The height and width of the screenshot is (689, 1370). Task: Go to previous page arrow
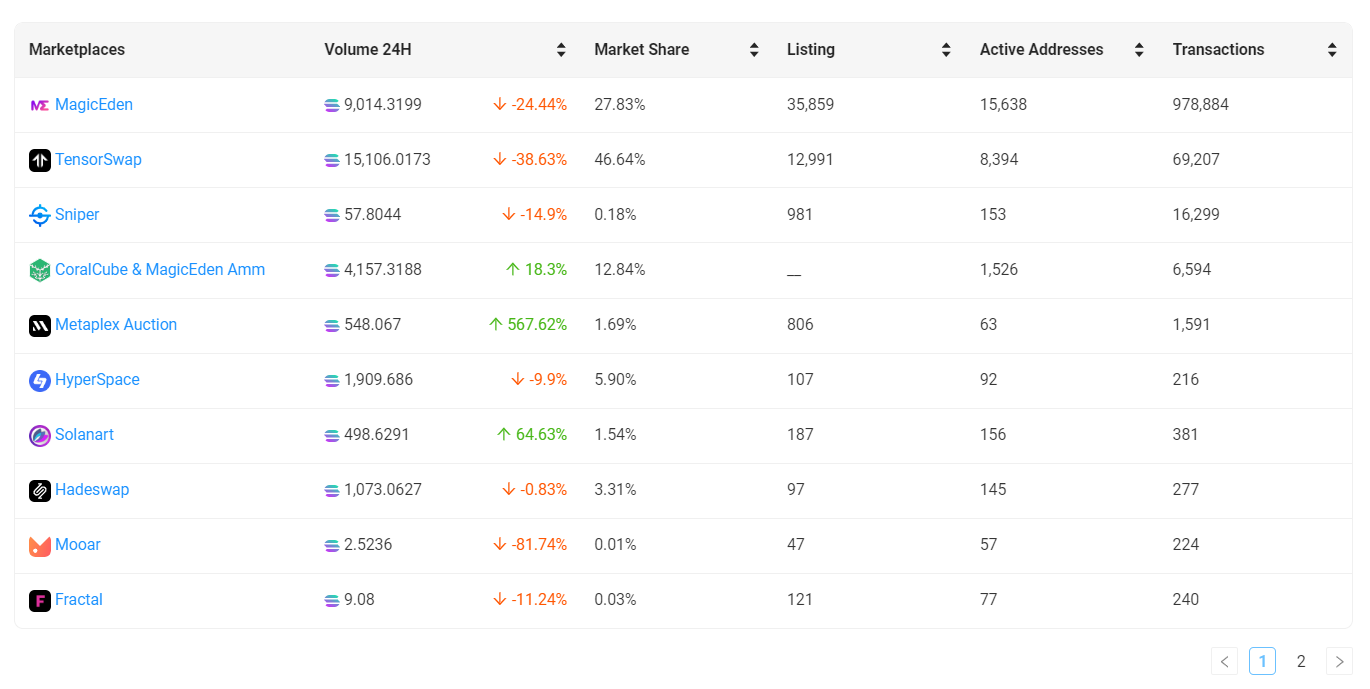[1224, 661]
